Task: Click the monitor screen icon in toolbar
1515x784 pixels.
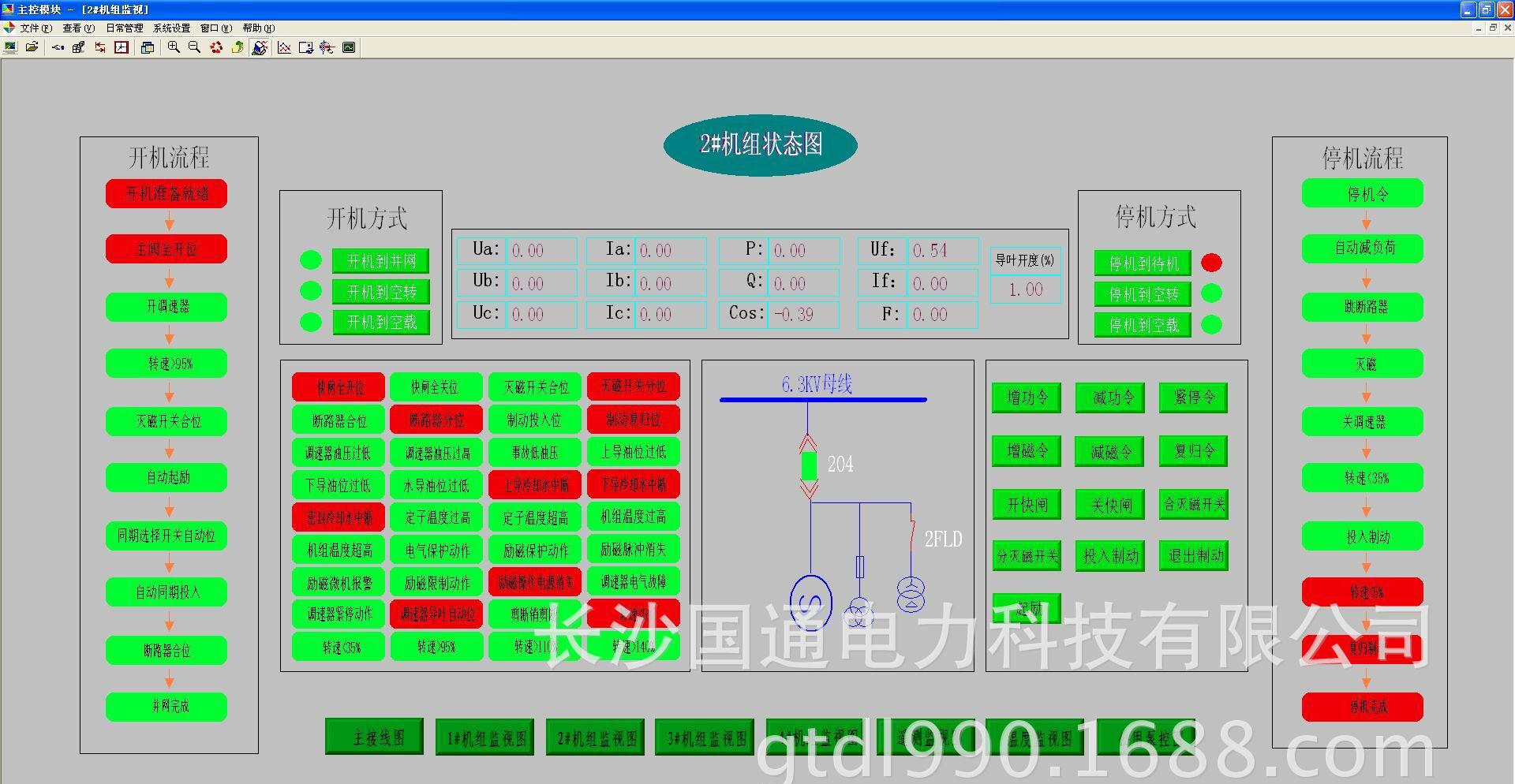Action: point(10,47)
